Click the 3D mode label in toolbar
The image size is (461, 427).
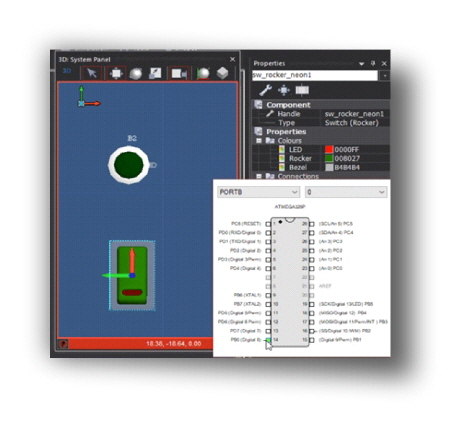click(x=67, y=71)
